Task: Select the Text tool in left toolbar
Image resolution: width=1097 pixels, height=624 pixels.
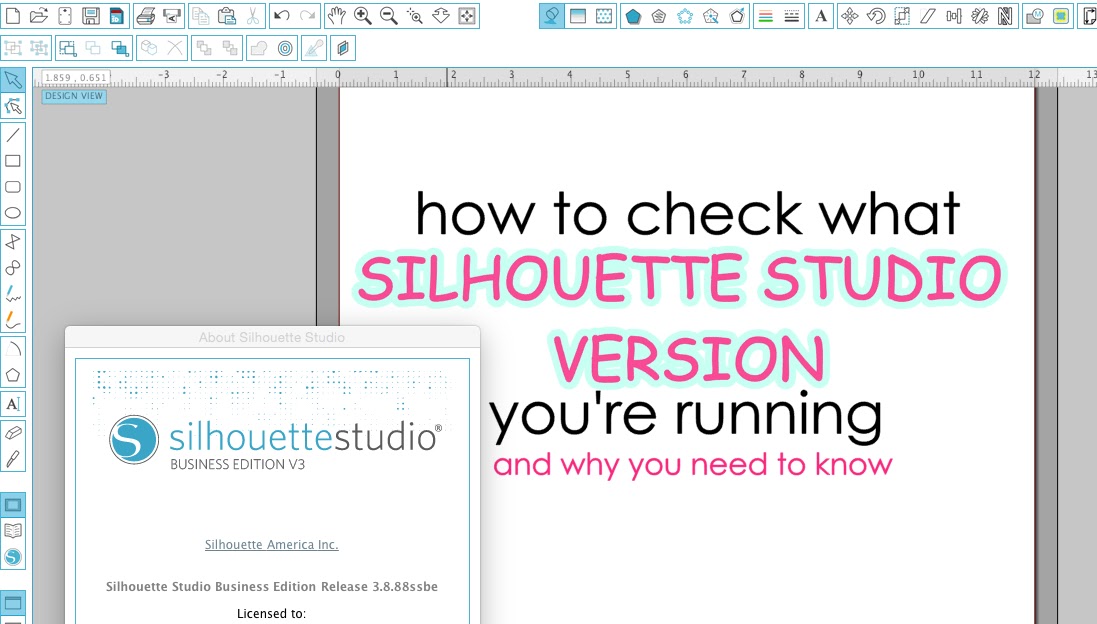Action: (13, 404)
